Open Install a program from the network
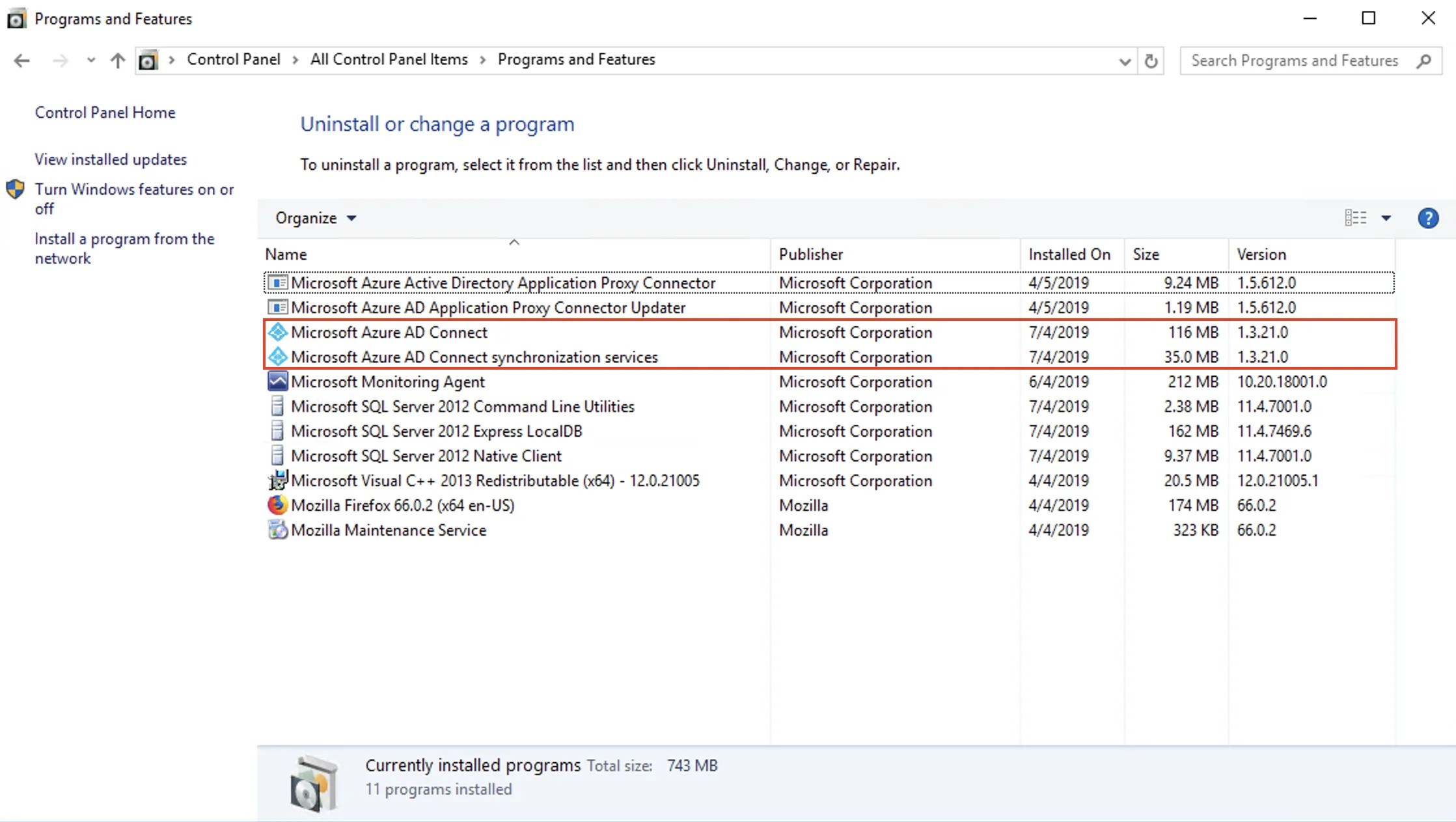Viewport: 1456px width, 822px height. [x=124, y=249]
